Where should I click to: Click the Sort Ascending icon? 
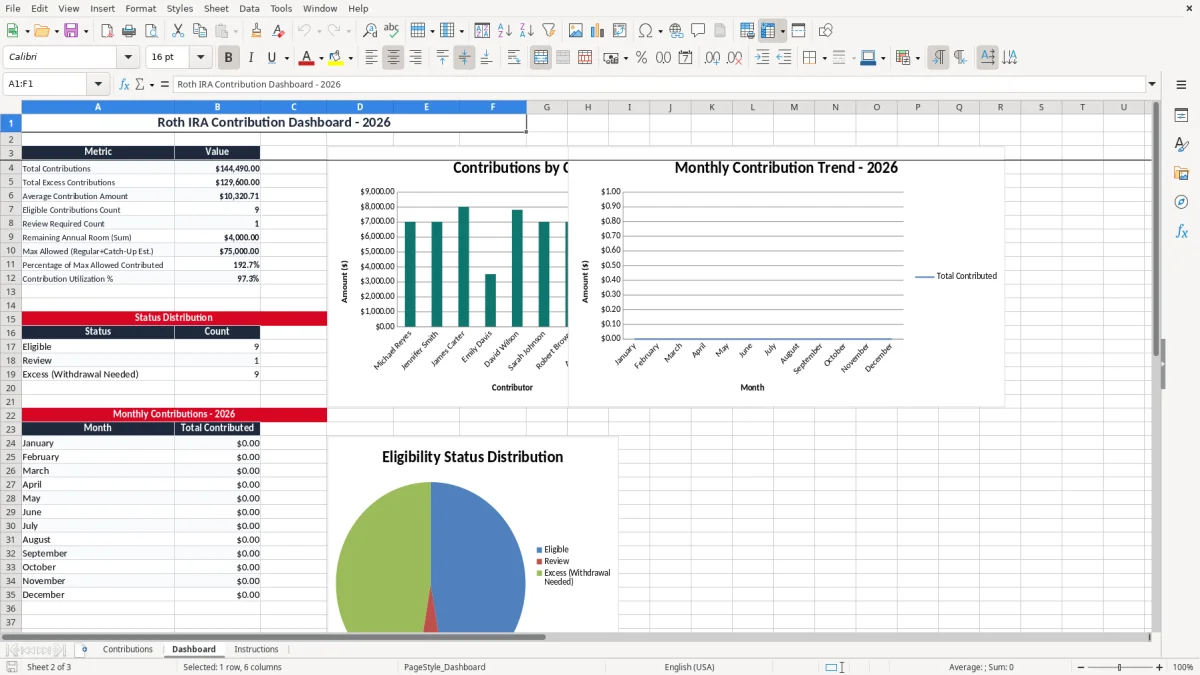(x=505, y=31)
